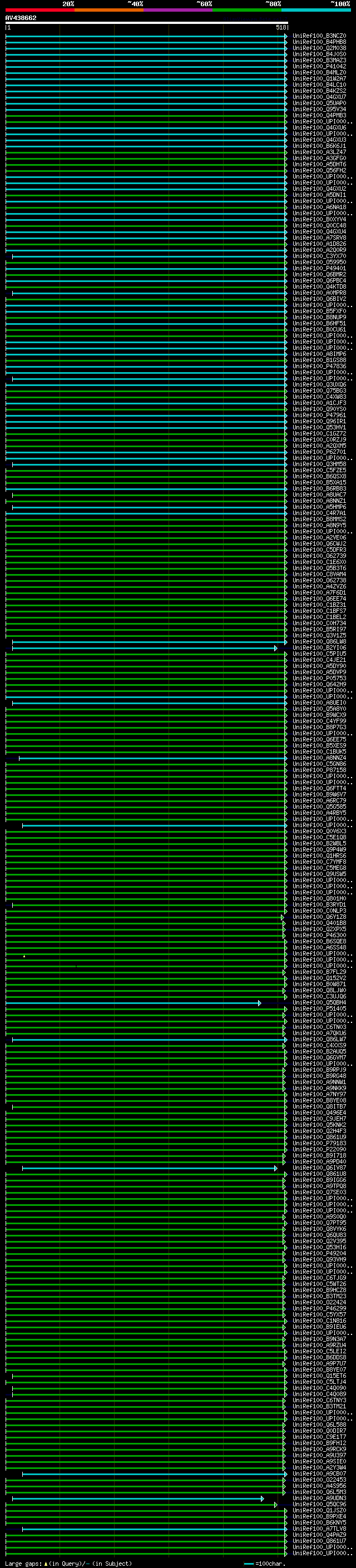Click UniRef100_C4Q090 label
Screen dimensions: 356x1568
click(319, 1388)
